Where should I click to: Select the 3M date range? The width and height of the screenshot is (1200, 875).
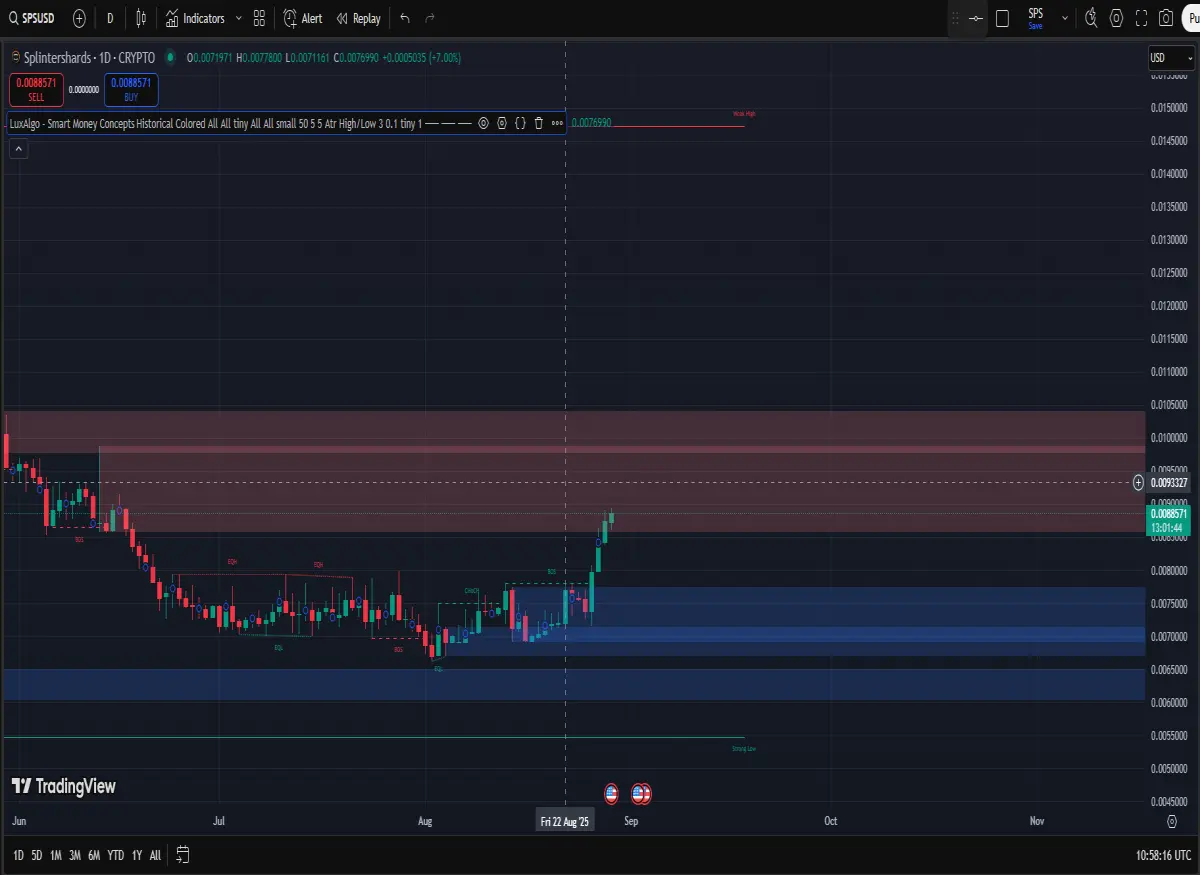pyautogui.click(x=75, y=856)
